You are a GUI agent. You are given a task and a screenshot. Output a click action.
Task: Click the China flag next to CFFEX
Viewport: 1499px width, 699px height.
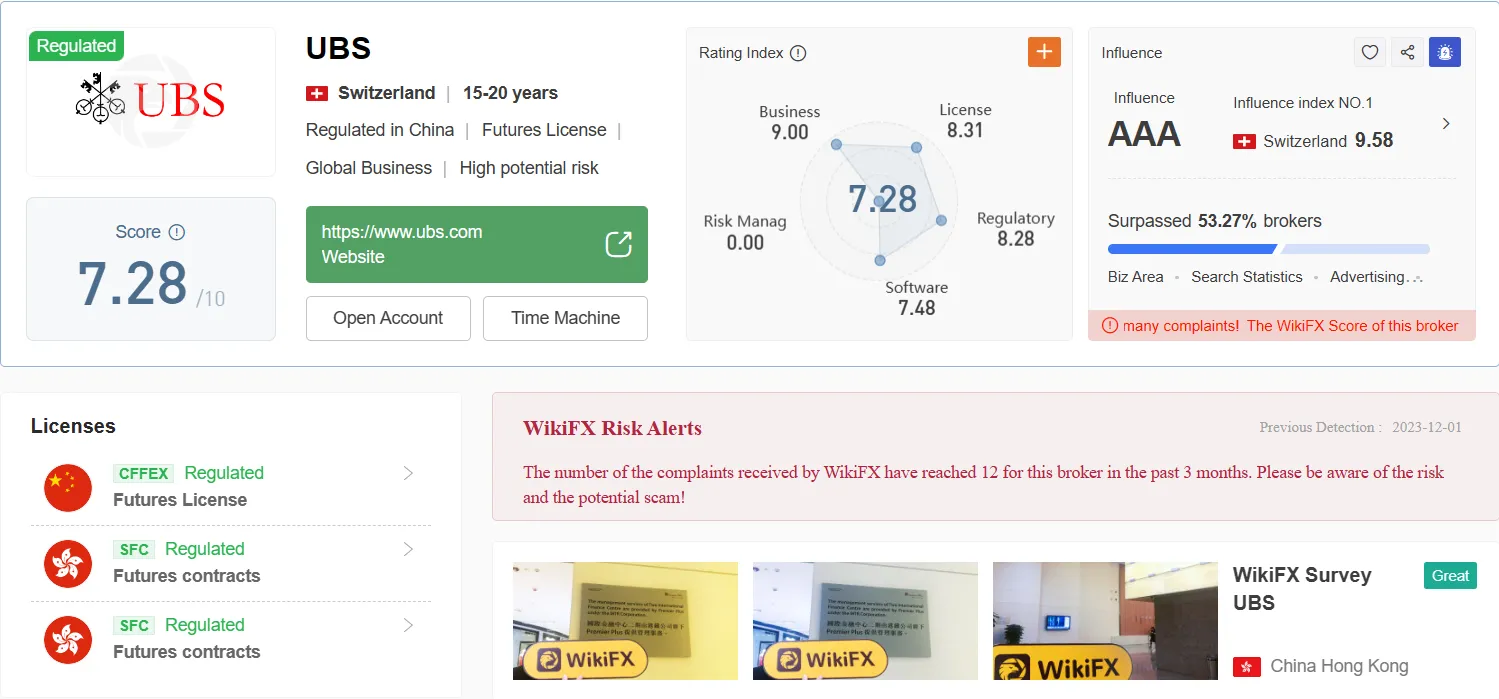[68, 488]
